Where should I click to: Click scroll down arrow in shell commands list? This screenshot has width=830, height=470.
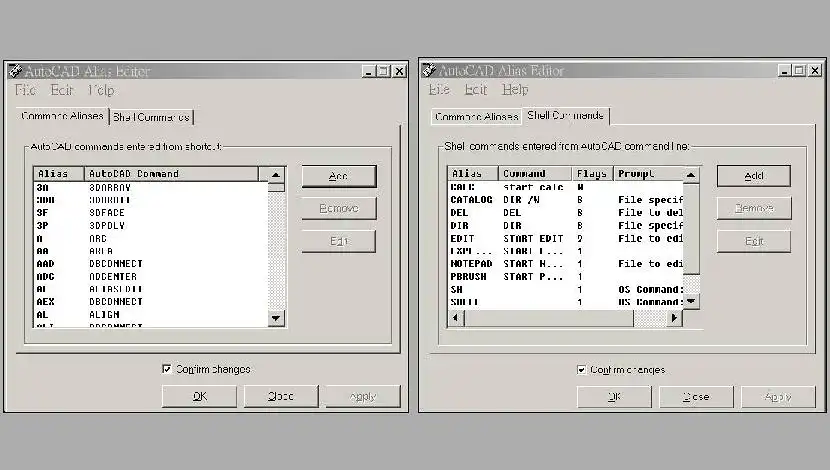point(691,302)
